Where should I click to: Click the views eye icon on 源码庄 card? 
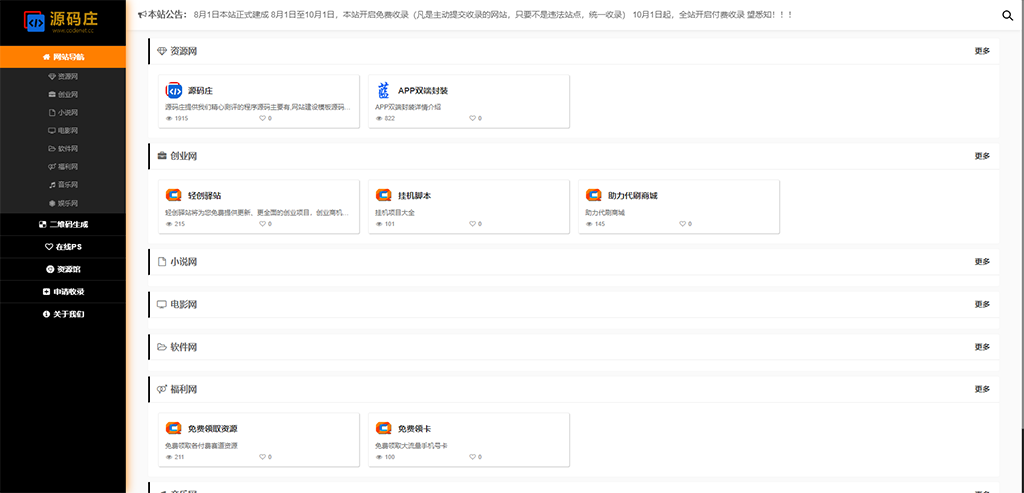pos(169,119)
